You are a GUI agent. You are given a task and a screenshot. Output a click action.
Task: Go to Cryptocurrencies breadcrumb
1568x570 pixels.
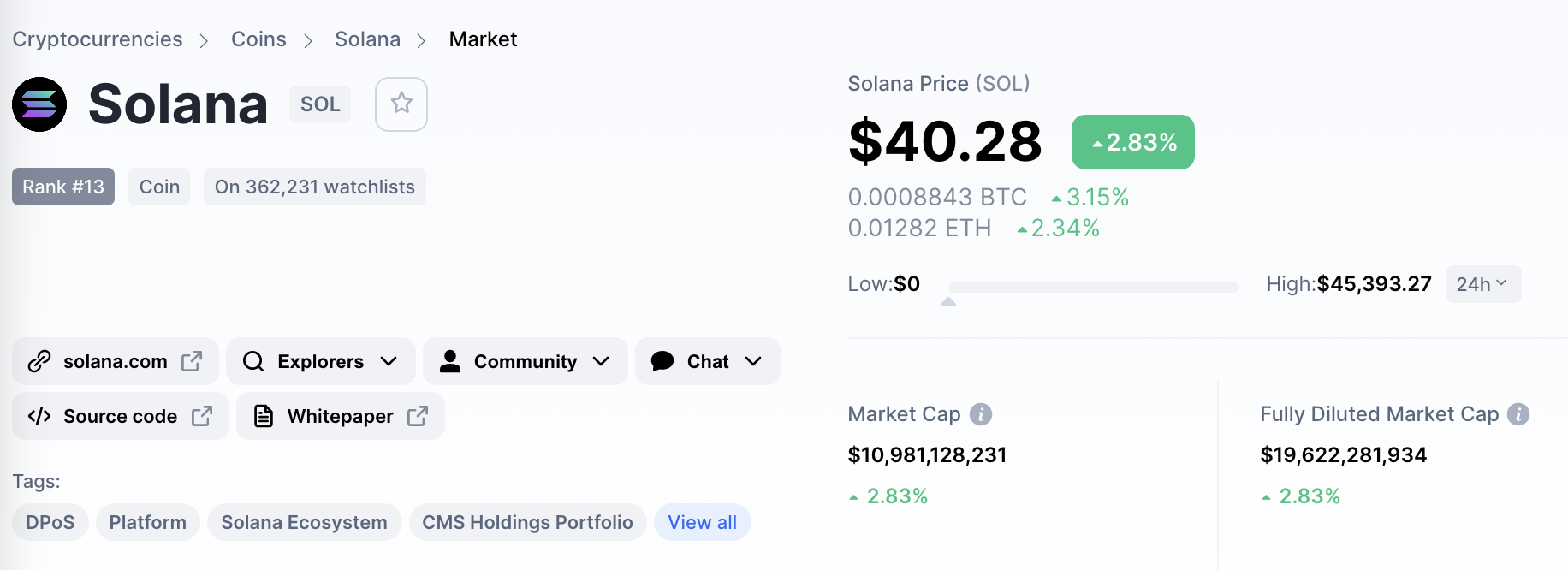click(x=98, y=39)
